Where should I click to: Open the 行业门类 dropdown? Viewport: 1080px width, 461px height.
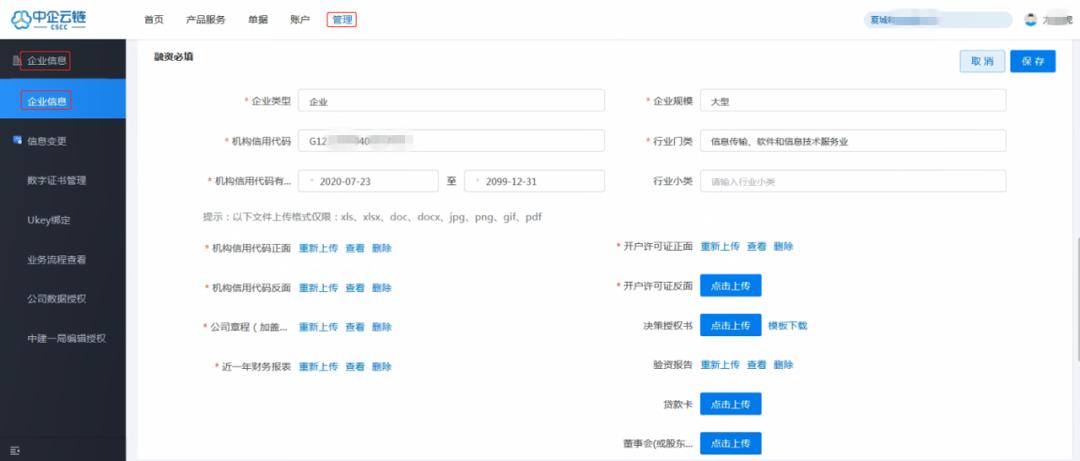pyautogui.click(x=853, y=141)
